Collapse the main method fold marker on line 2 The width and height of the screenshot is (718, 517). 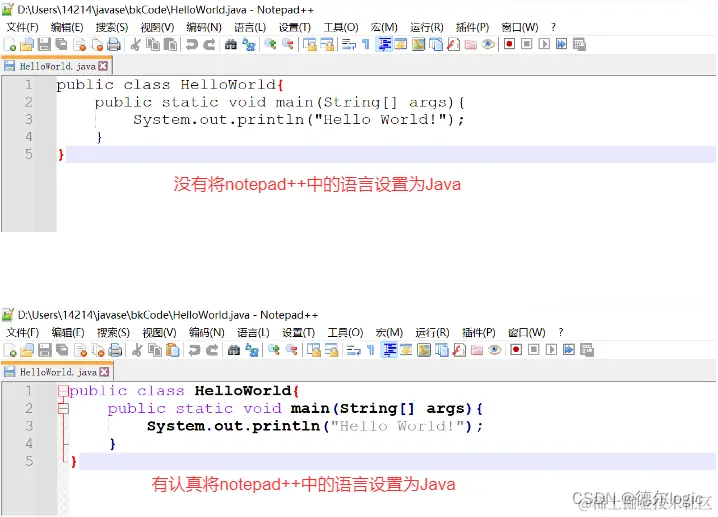click(63, 408)
